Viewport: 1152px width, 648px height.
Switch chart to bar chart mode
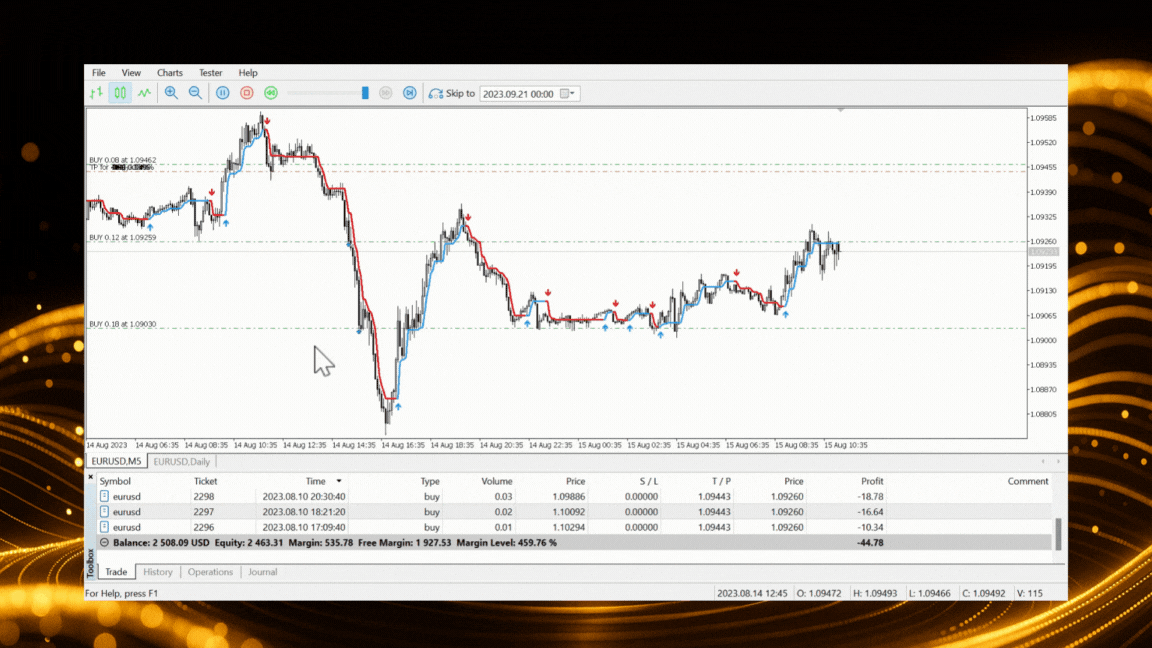click(x=96, y=93)
